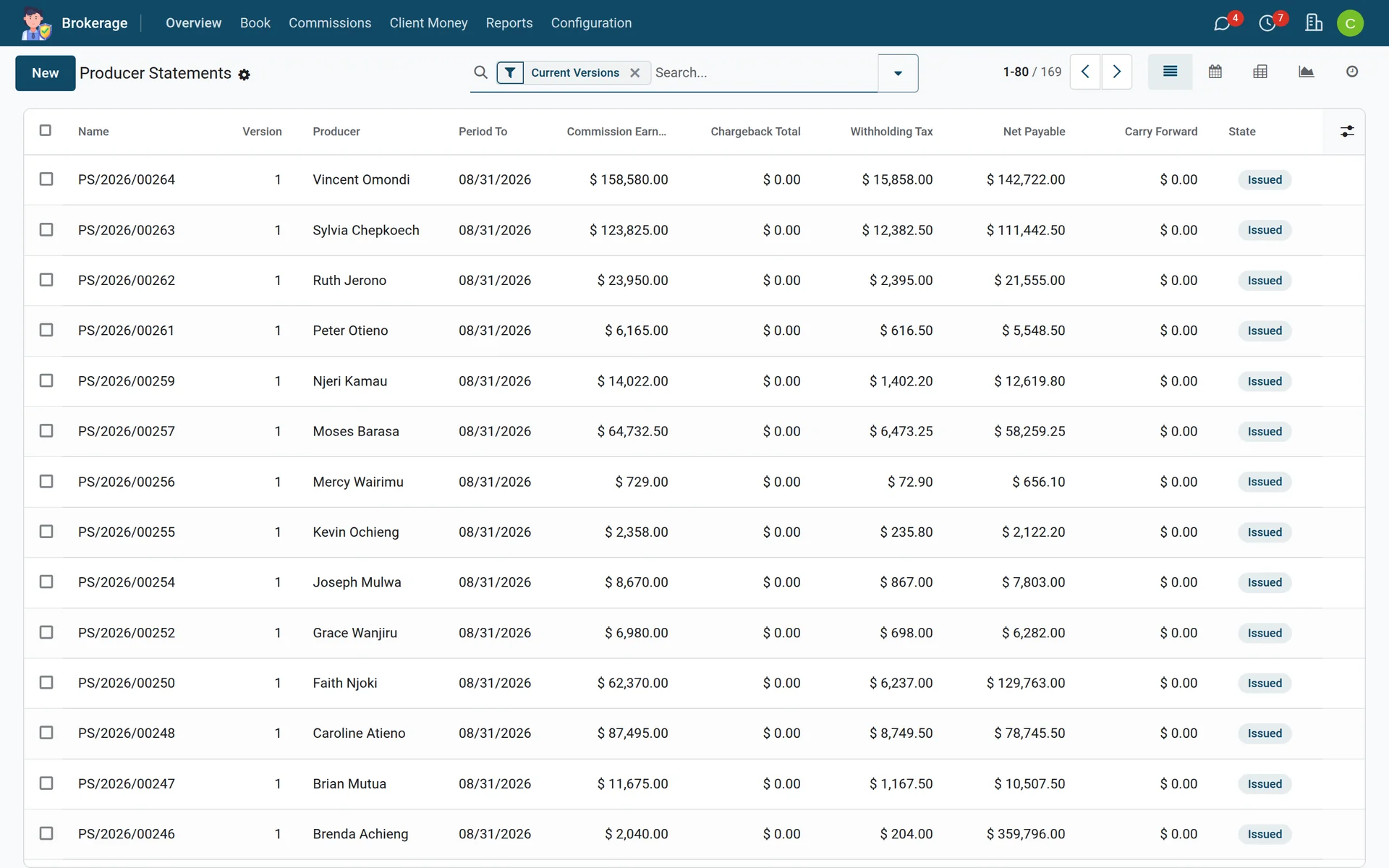Open the Commissions menu
Image resolution: width=1389 pixels, height=868 pixels.
[x=330, y=23]
